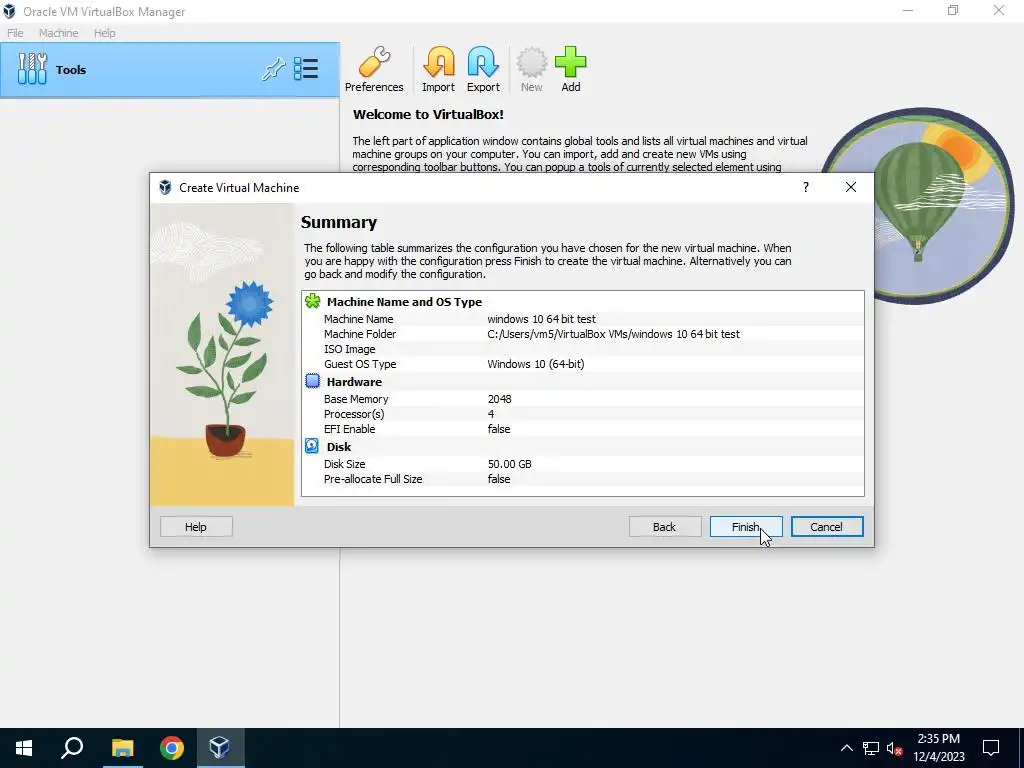Image resolution: width=1024 pixels, height=768 pixels.
Task: Click the ISO Image row label
Action: (x=349, y=349)
